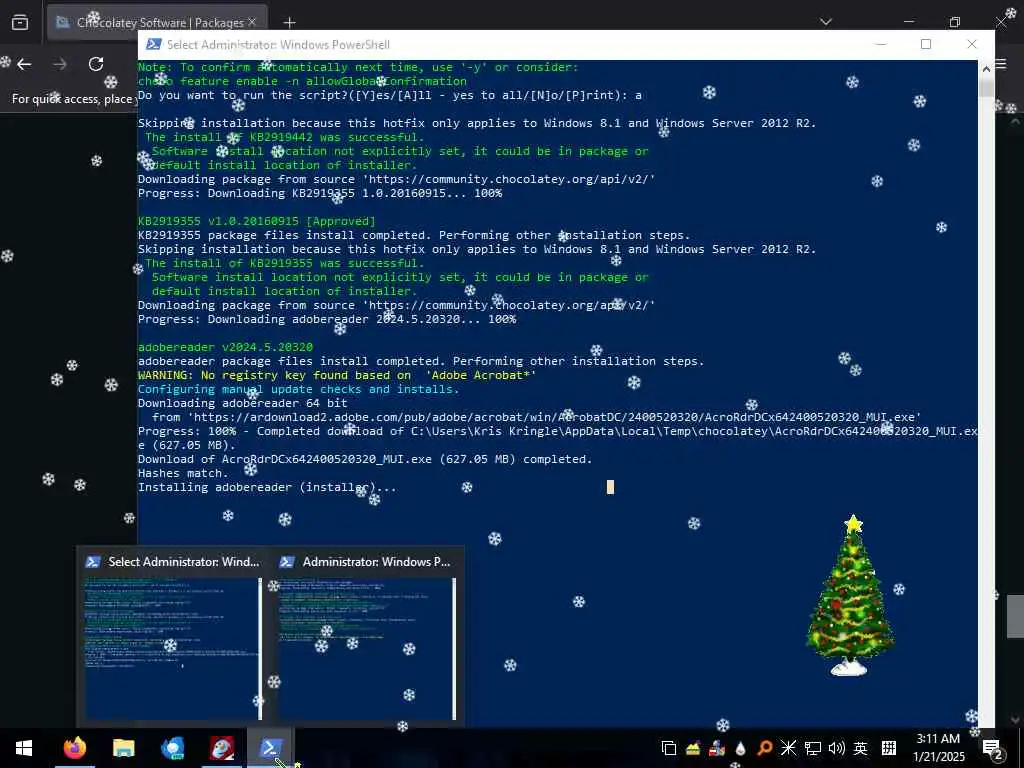Click the water drop tray icon

click(741, 748)
